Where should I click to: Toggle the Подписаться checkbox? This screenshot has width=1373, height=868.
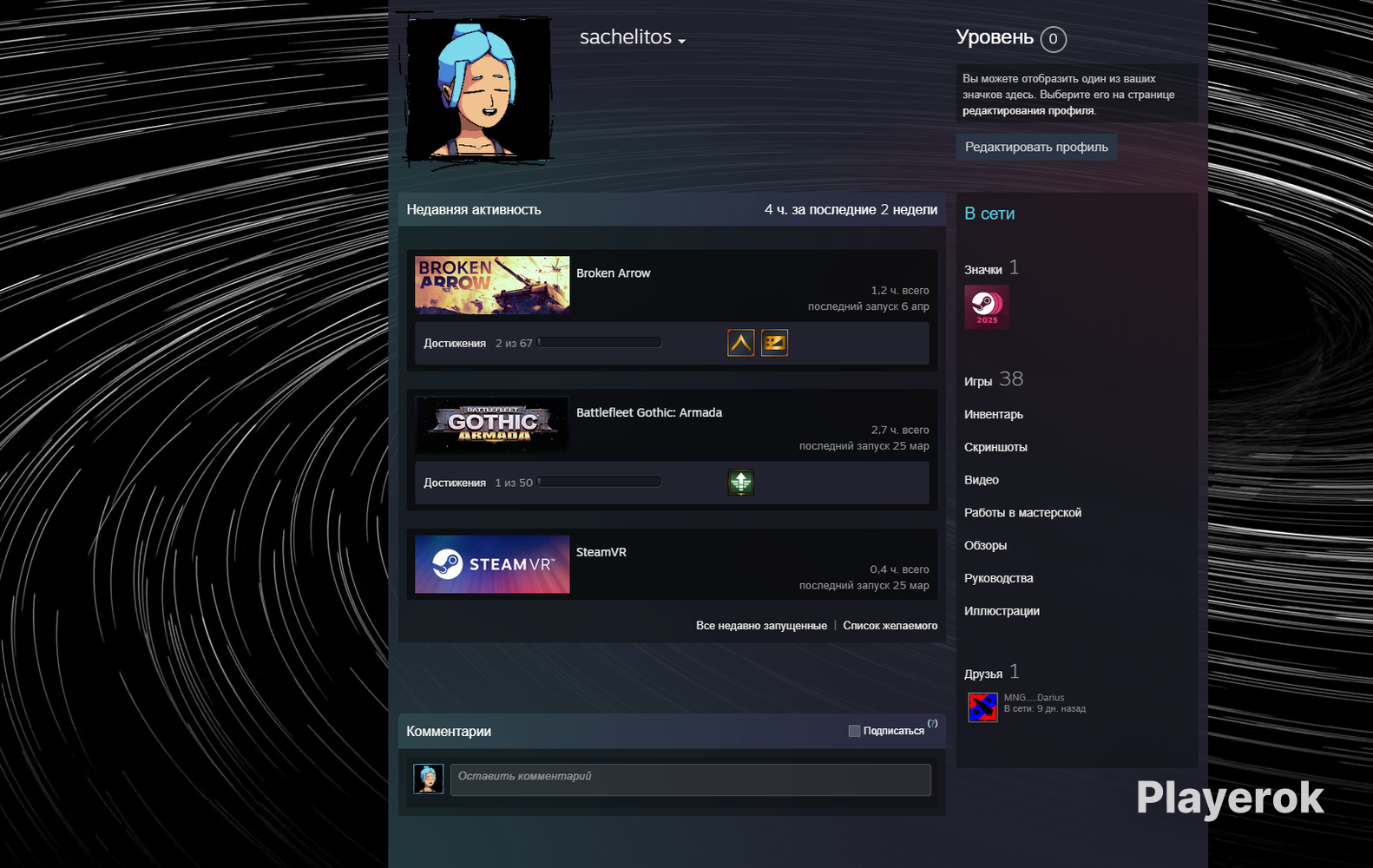[x=854, y=731]
